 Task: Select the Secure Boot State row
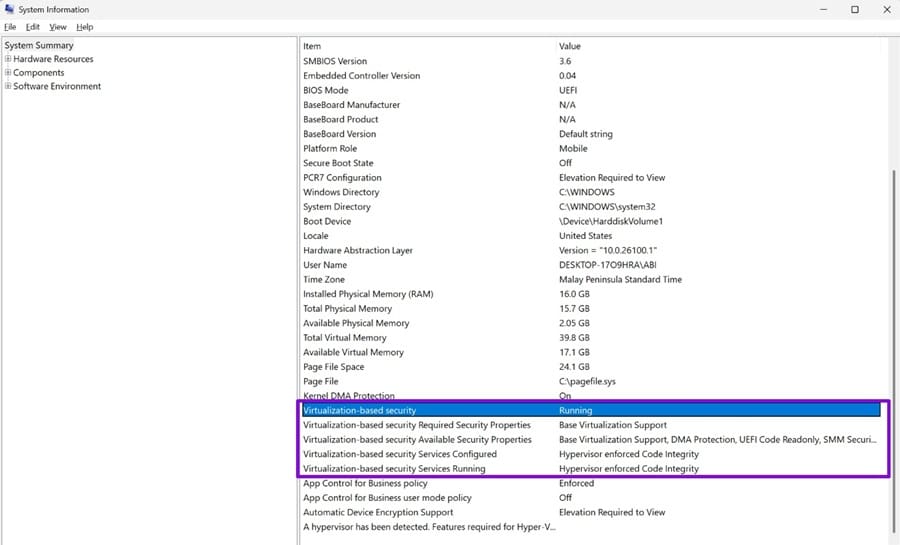click(x=591, y=163)
